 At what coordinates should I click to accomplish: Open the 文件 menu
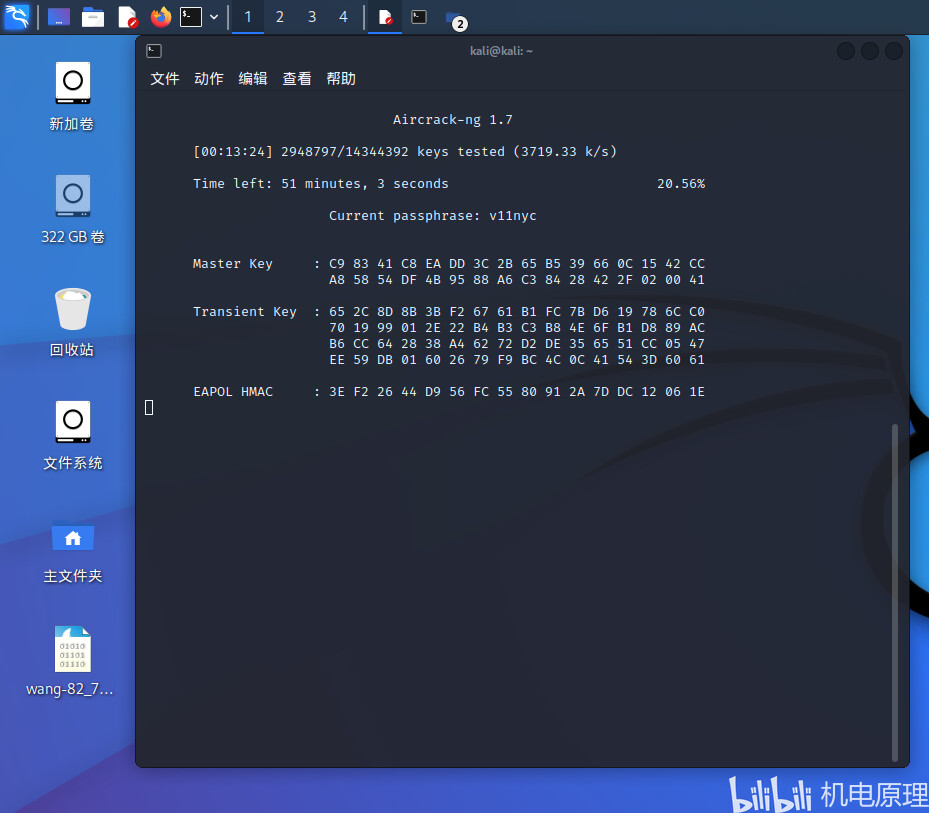click(x=165, y=79)
